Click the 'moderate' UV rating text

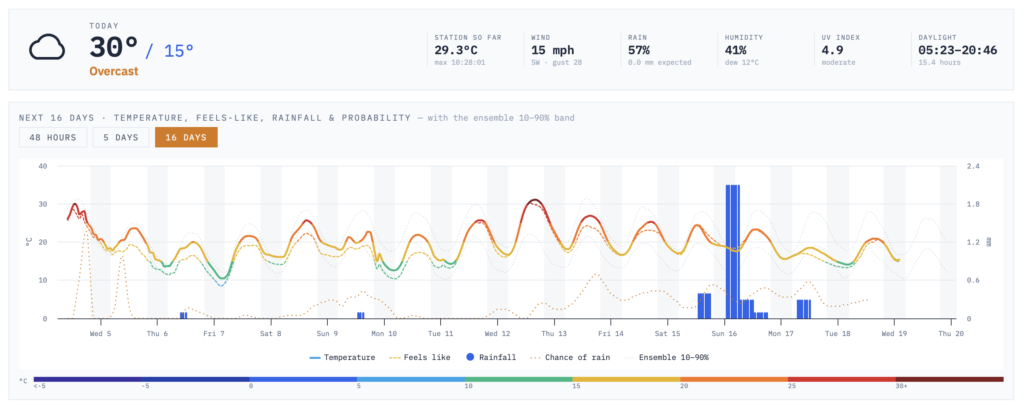click(x=839, y=63)
